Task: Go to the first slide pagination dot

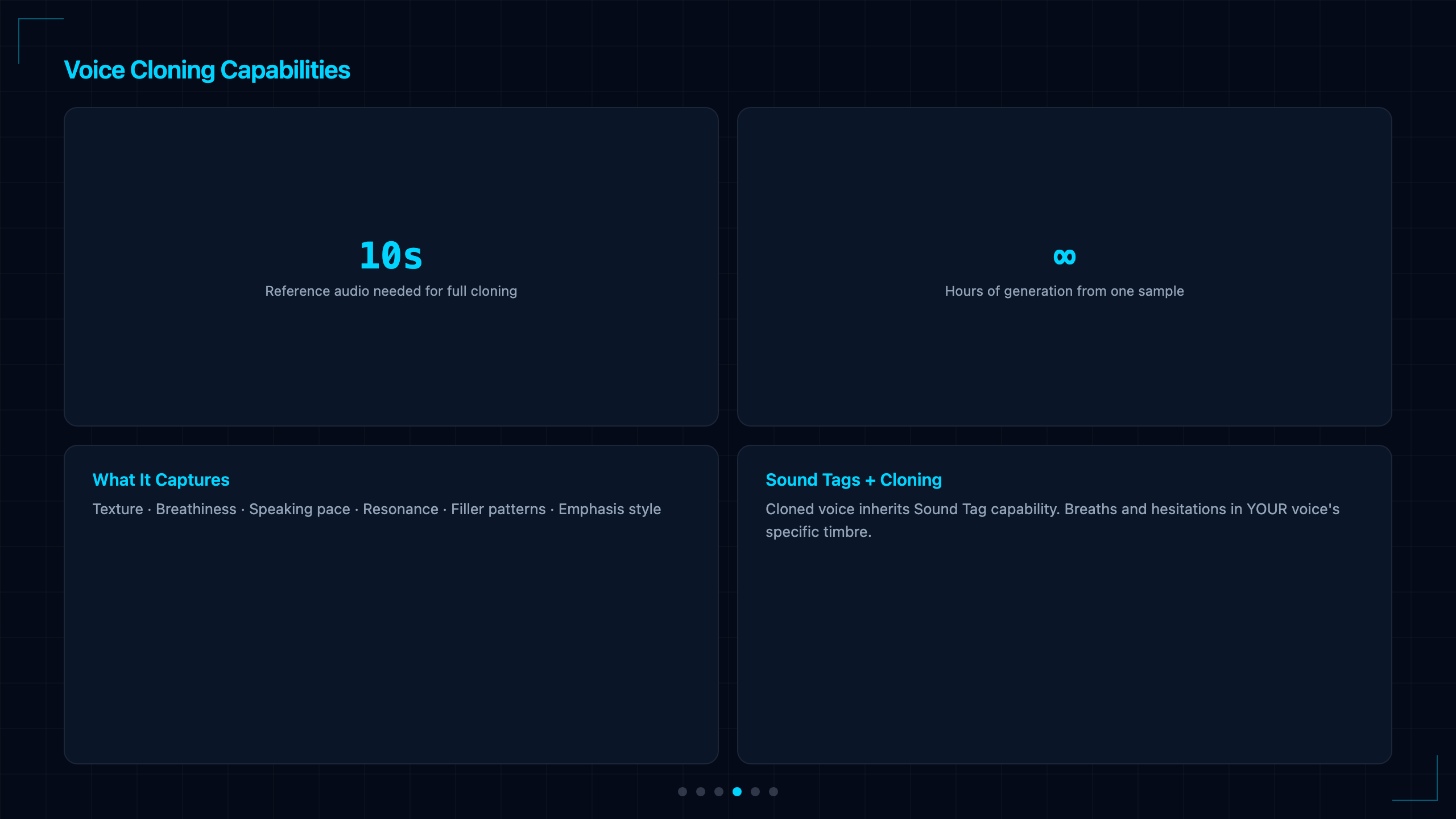Action: point(682,792)
